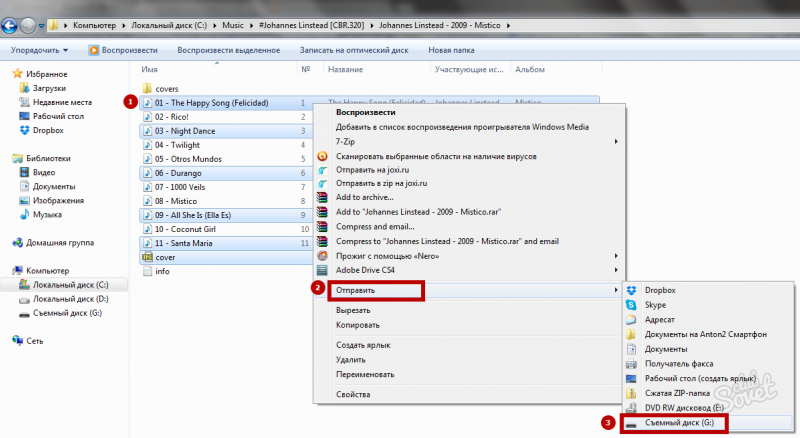Open the Отправить submenu
Image resolution: width=800 pixels, height=438 pixels.
(469, 290)
